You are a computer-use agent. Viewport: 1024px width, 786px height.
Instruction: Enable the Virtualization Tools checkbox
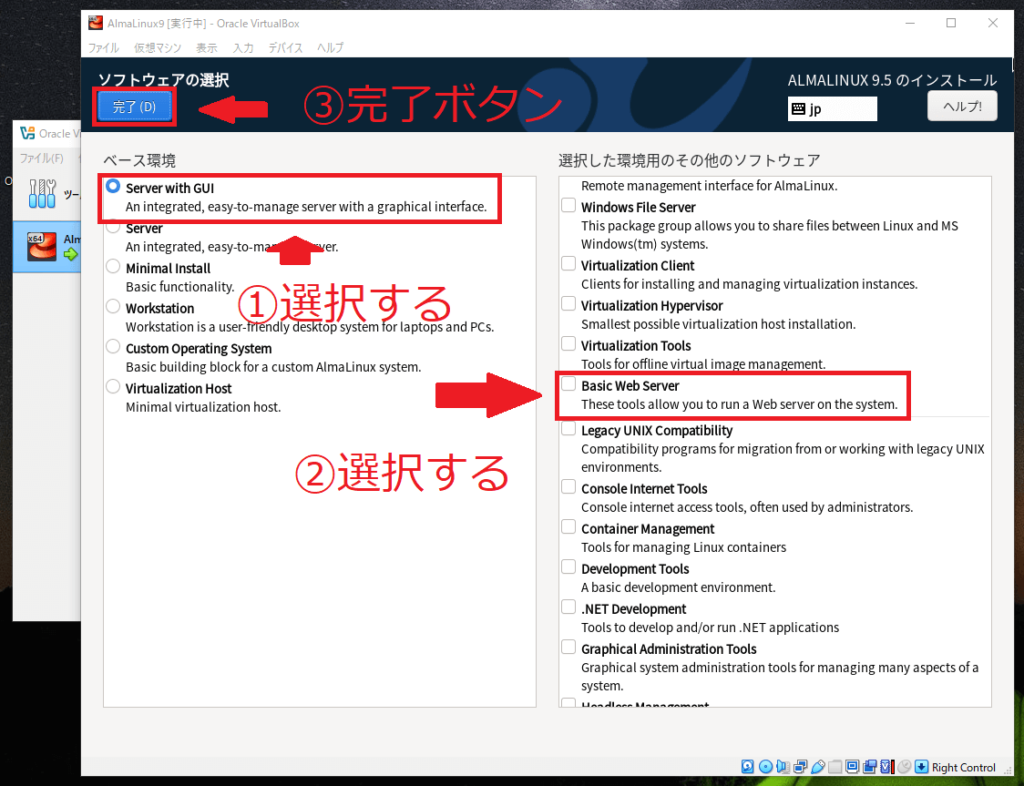pyautogui.click(x=569, y=344)
